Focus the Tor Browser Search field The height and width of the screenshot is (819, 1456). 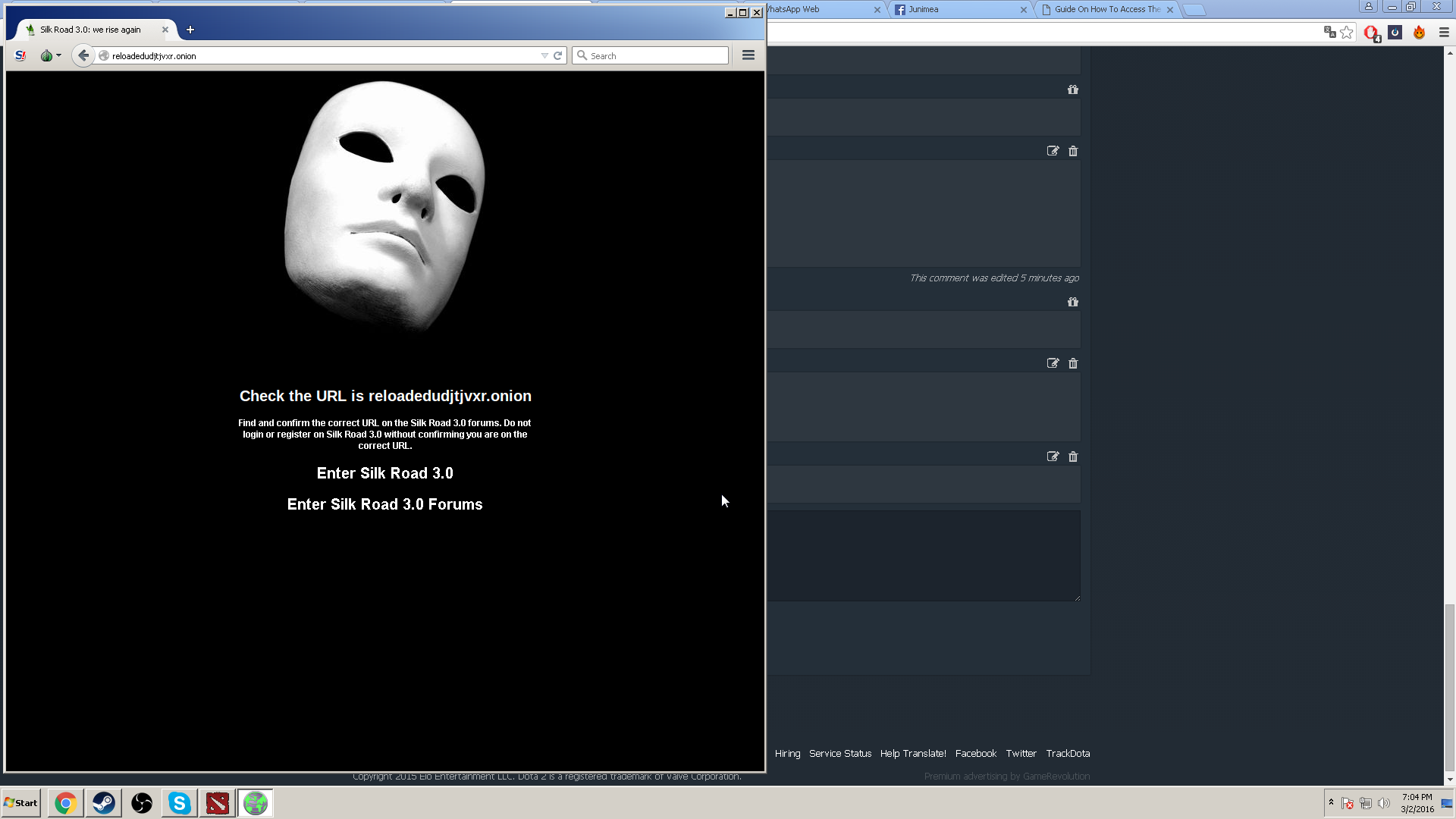point(651,55)
